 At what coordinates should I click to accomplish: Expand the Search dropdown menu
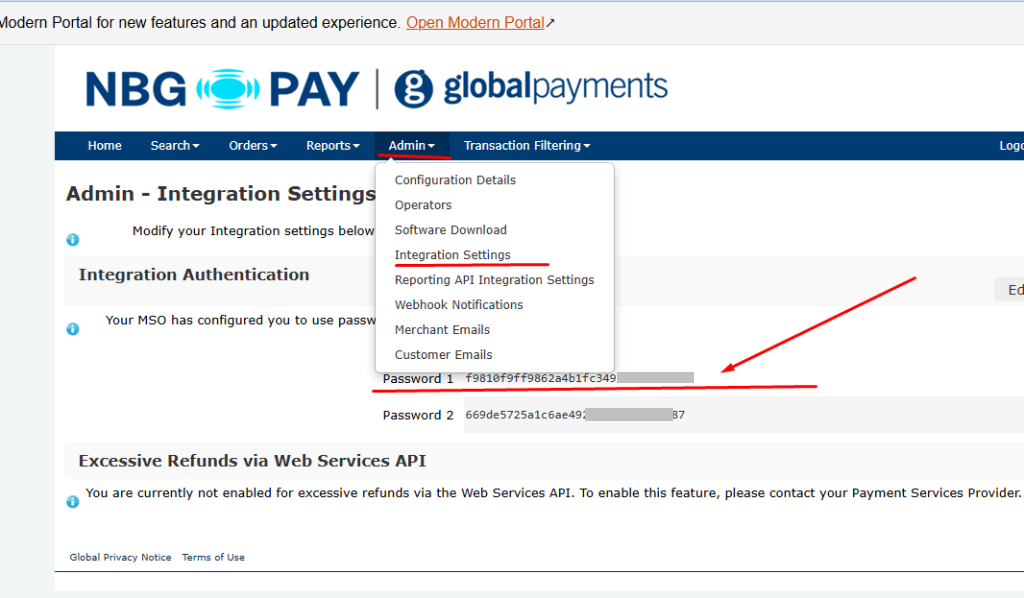[x=174, y=146]
